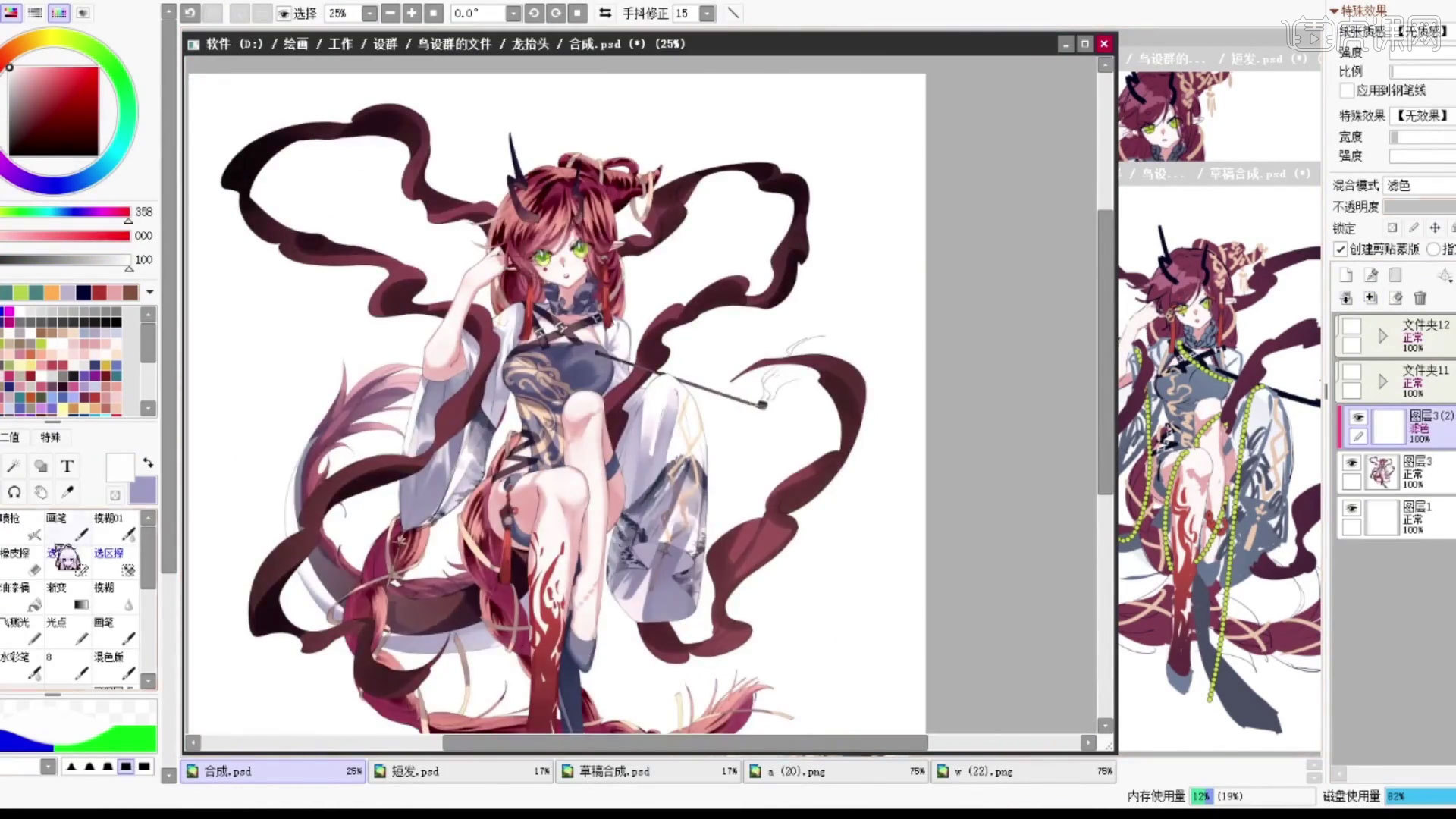Viewport: 1456px width, 819px height.
Task: Click the 不透明度 opacity slider
Action: [x=1420, y=207]
